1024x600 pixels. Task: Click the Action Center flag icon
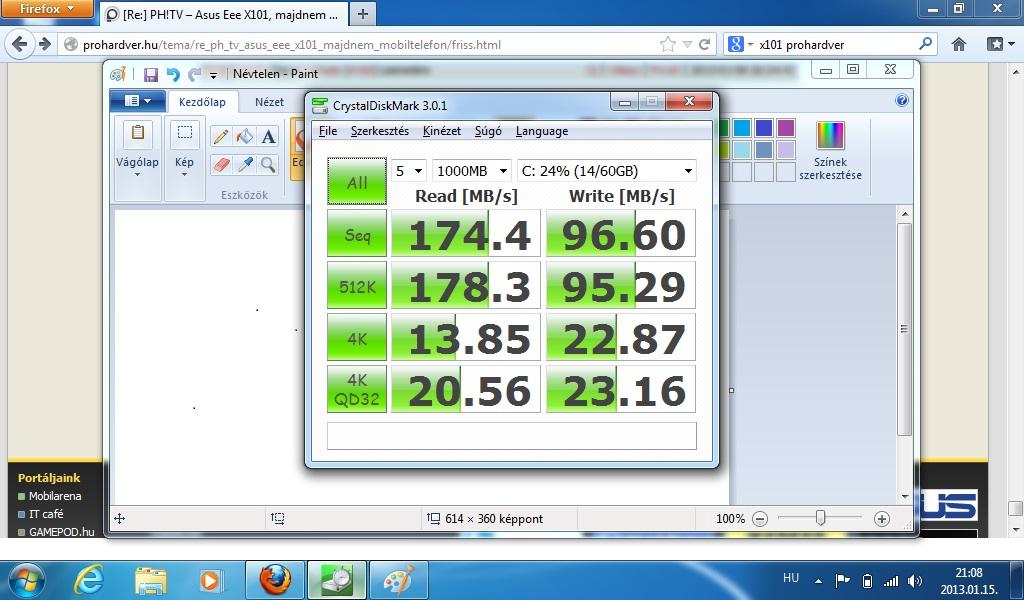pos(842,581)
